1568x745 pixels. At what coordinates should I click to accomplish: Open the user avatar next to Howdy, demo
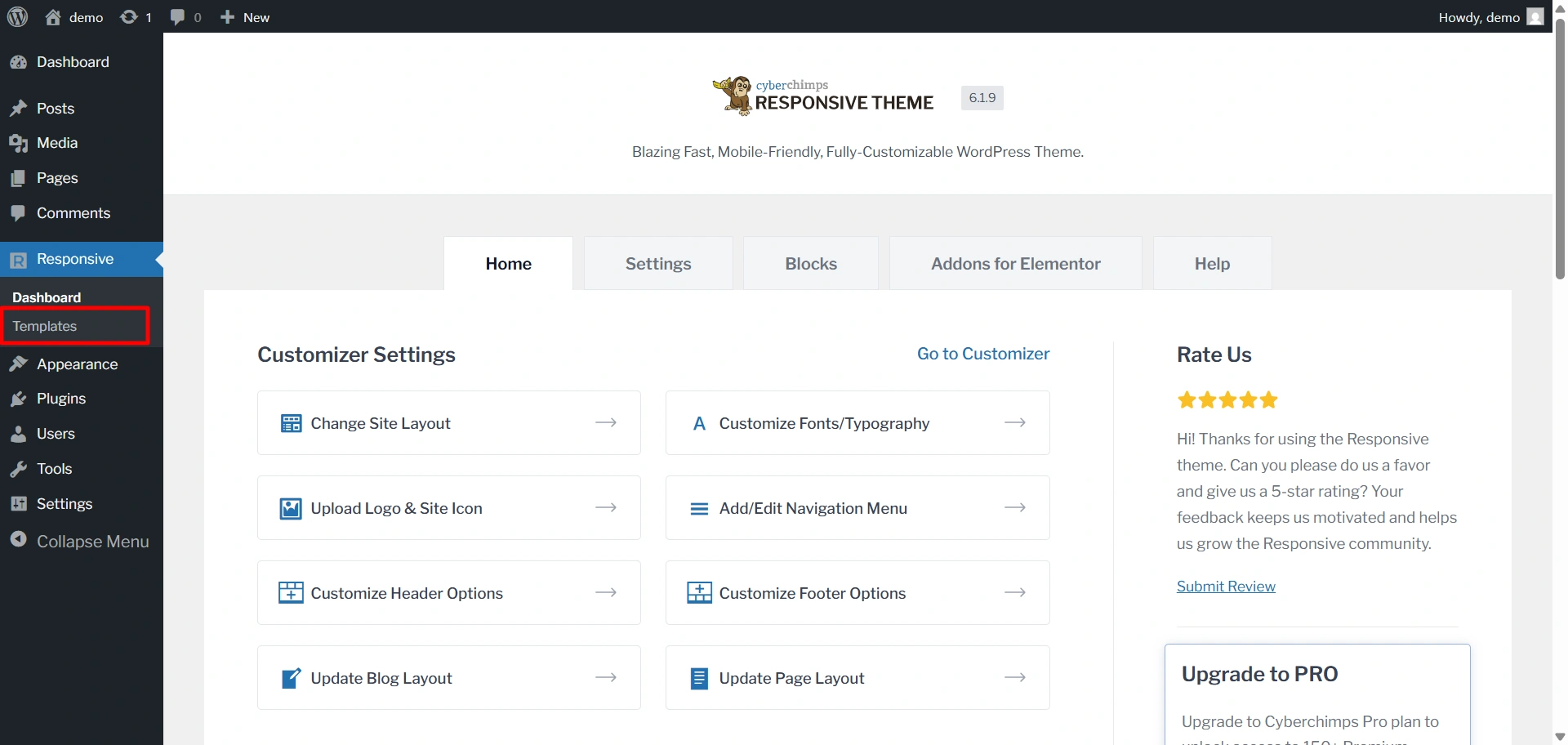point(1535,17)
